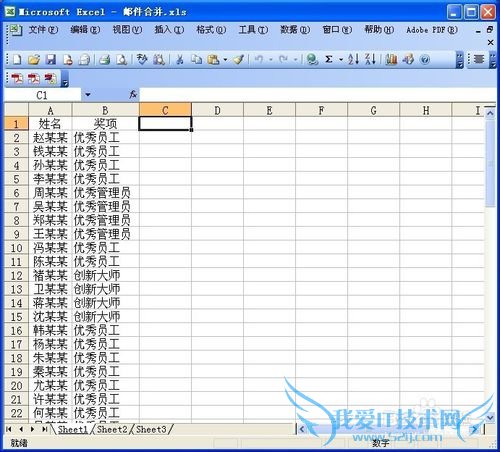The height and width of the screenshot is (452, 500).
Task: Select cell 创新大师 in row 12
Action: click(105, 275)
